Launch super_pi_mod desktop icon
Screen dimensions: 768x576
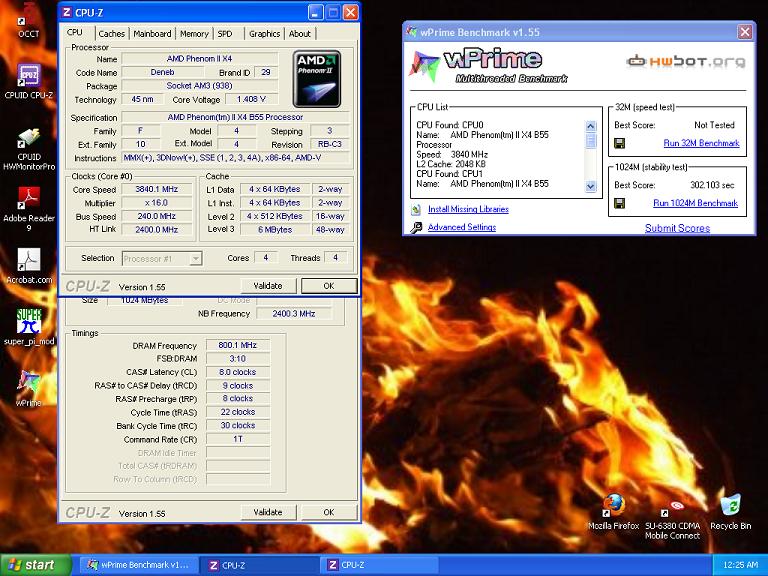point(29,327)
